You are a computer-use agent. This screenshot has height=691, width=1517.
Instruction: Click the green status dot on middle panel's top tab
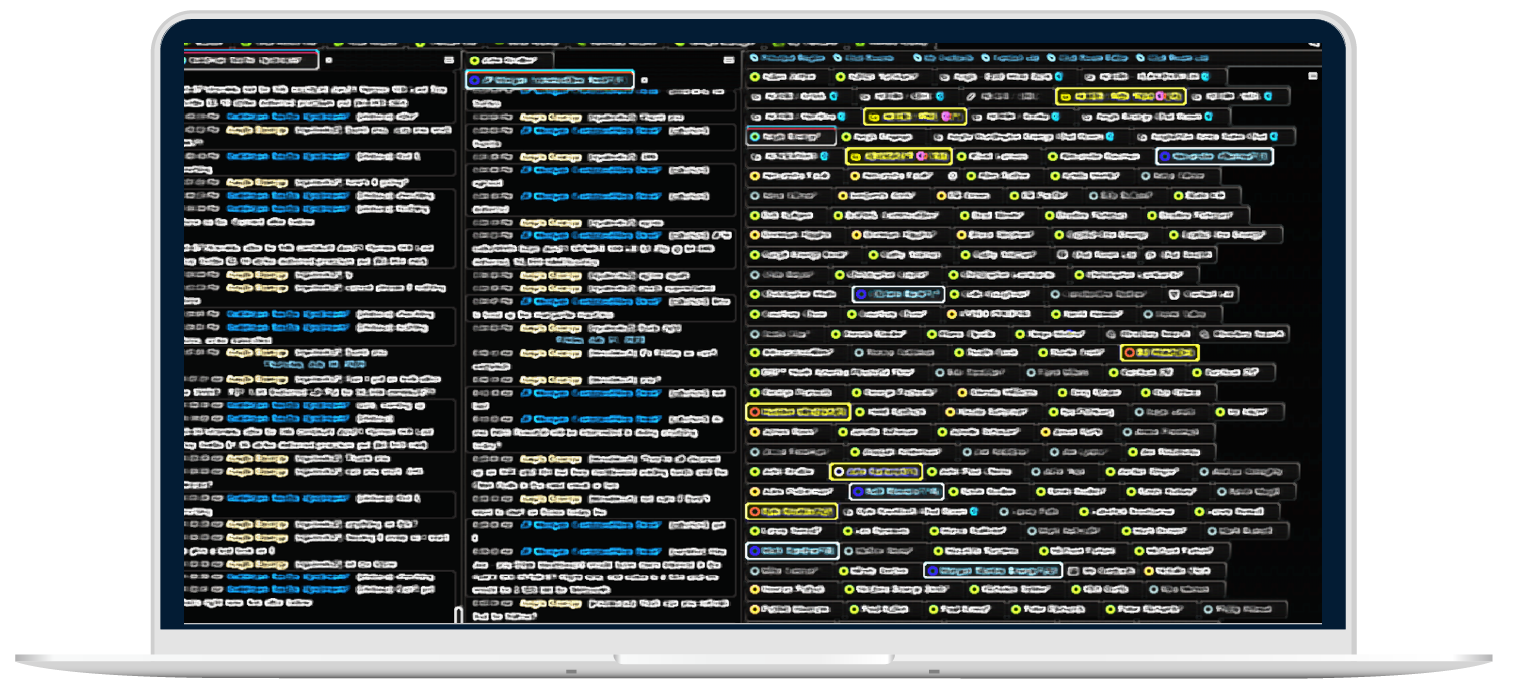(x=474, y=61)
